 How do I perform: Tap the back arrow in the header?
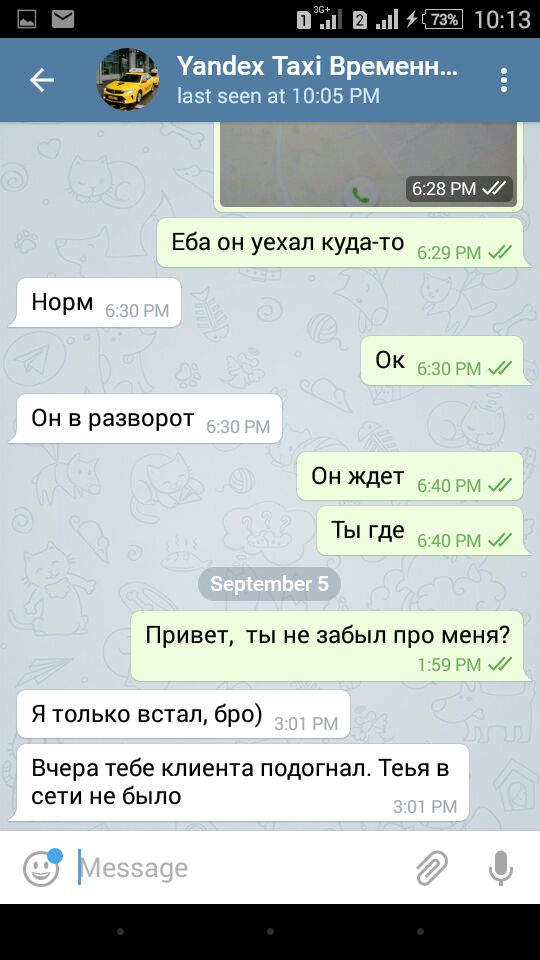point(42,80)
